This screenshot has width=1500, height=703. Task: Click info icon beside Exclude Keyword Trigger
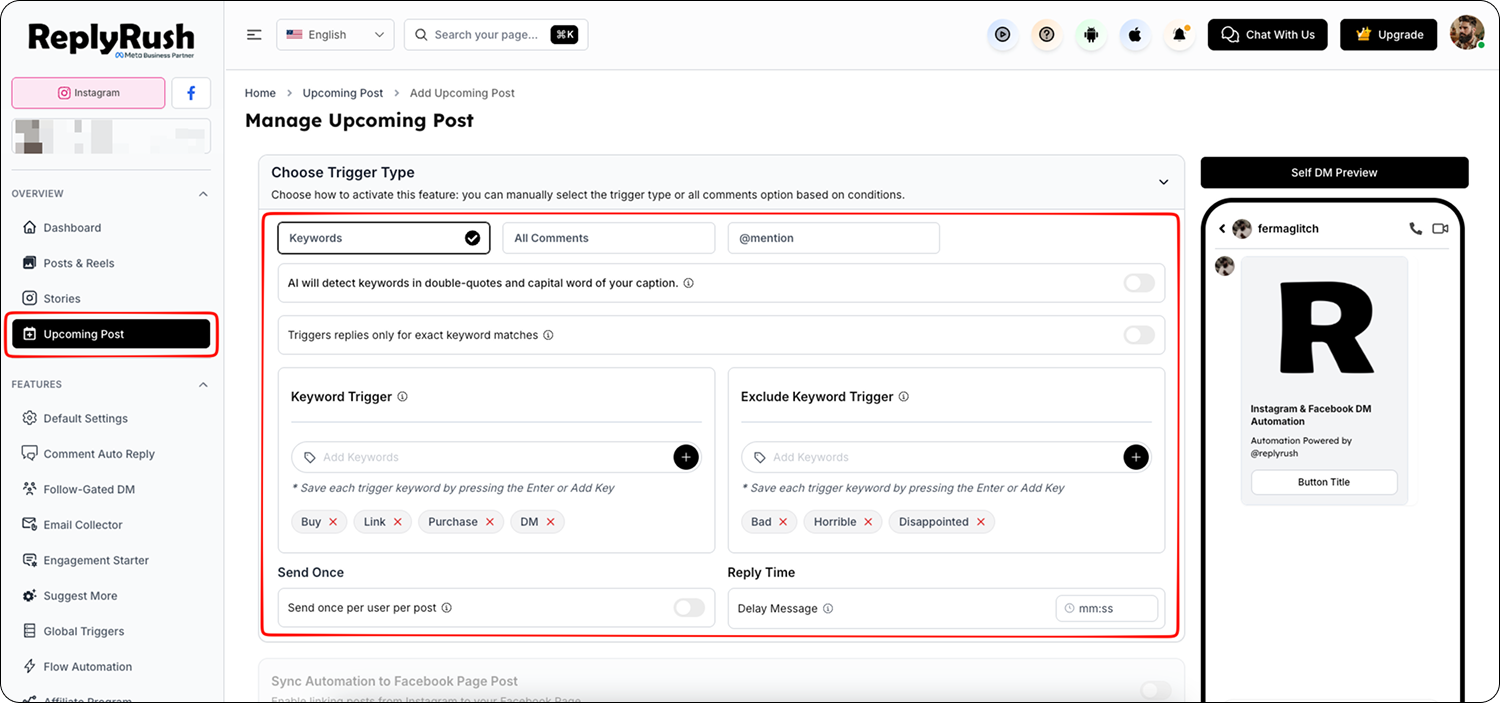tap(904, 397)
